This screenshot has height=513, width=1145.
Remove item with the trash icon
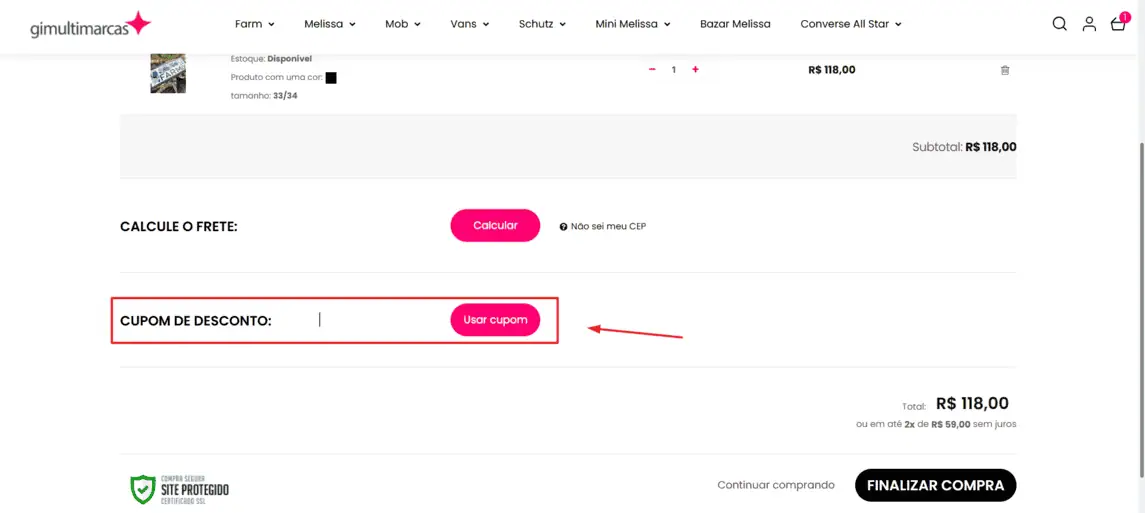point(1005,70)
